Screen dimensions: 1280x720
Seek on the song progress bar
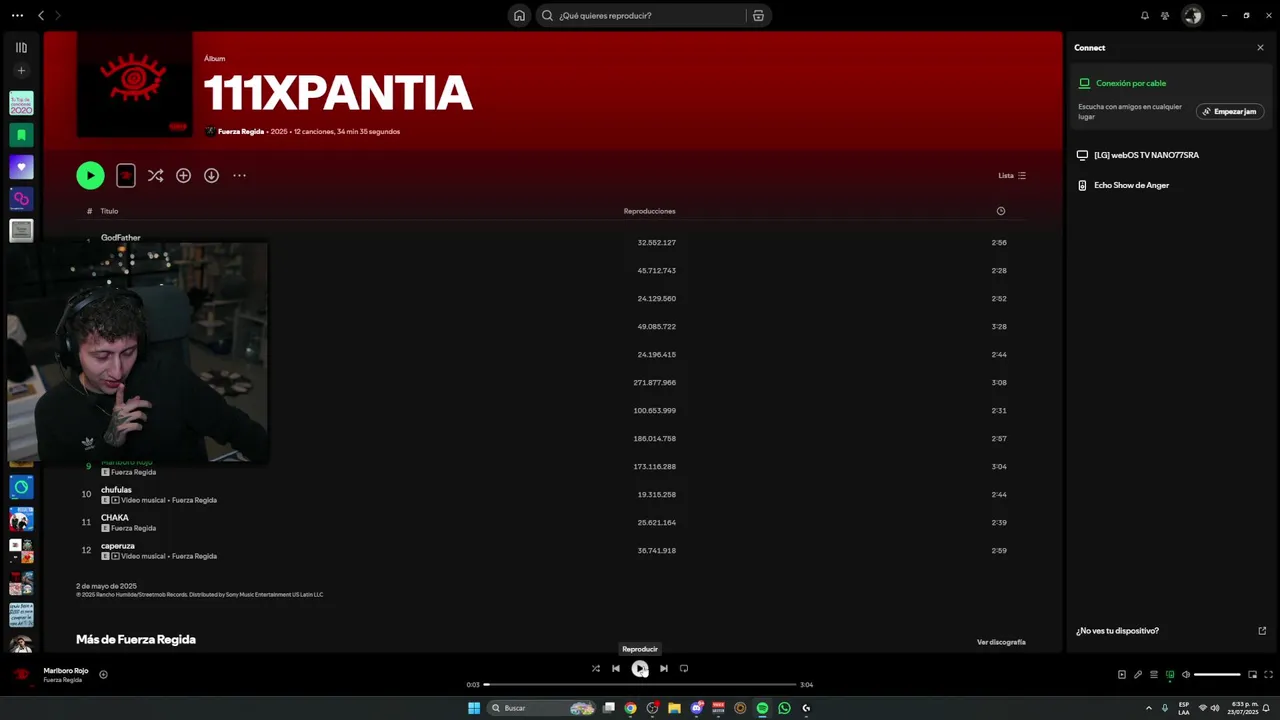(x=640, y=684)
